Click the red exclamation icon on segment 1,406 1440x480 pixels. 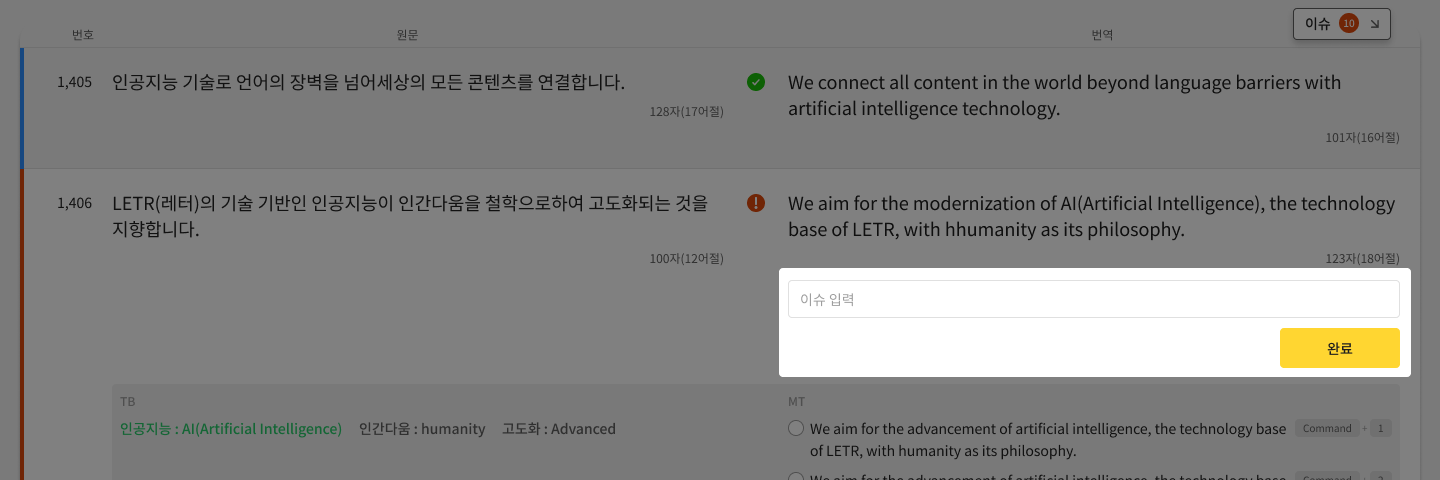[756, 203]
